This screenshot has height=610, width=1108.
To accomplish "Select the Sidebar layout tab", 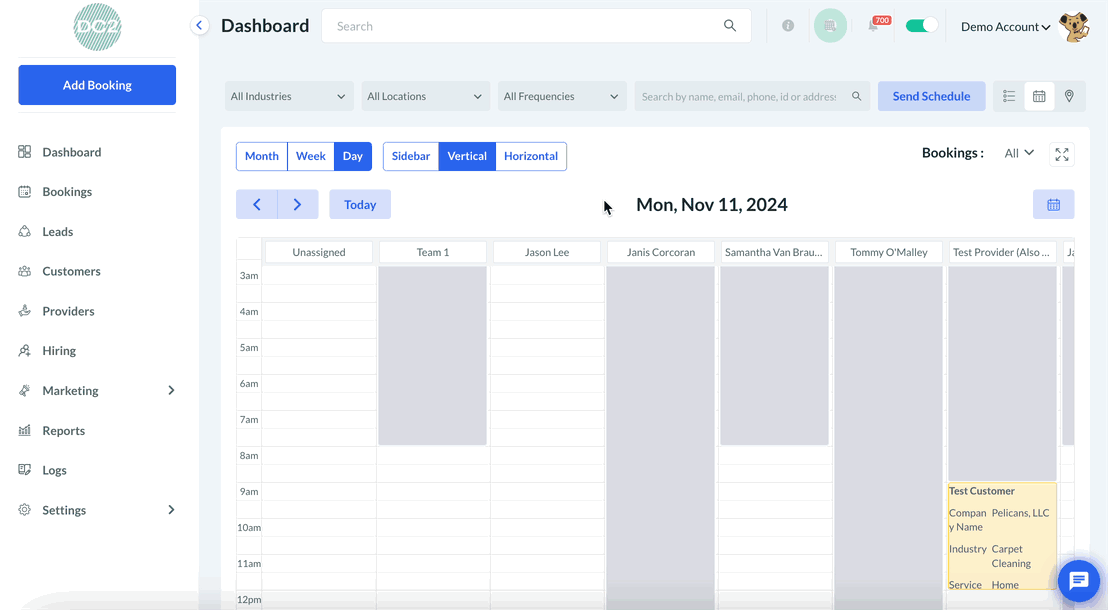I will (411, 156).
